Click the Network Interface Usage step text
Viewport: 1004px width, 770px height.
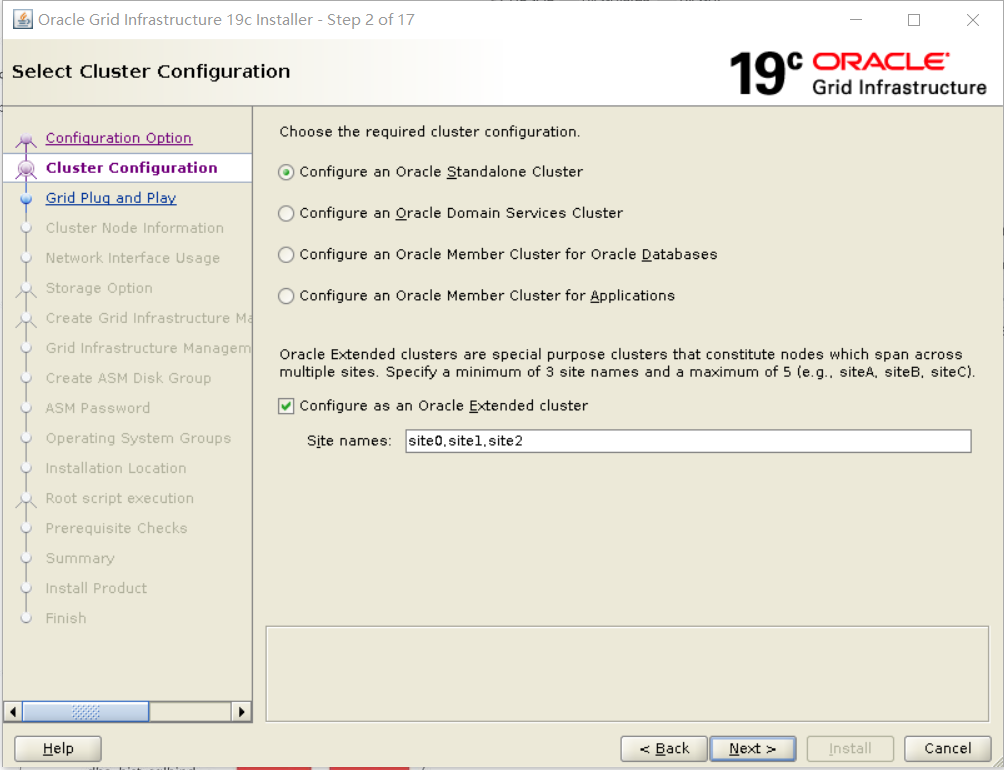coord(133,258)
